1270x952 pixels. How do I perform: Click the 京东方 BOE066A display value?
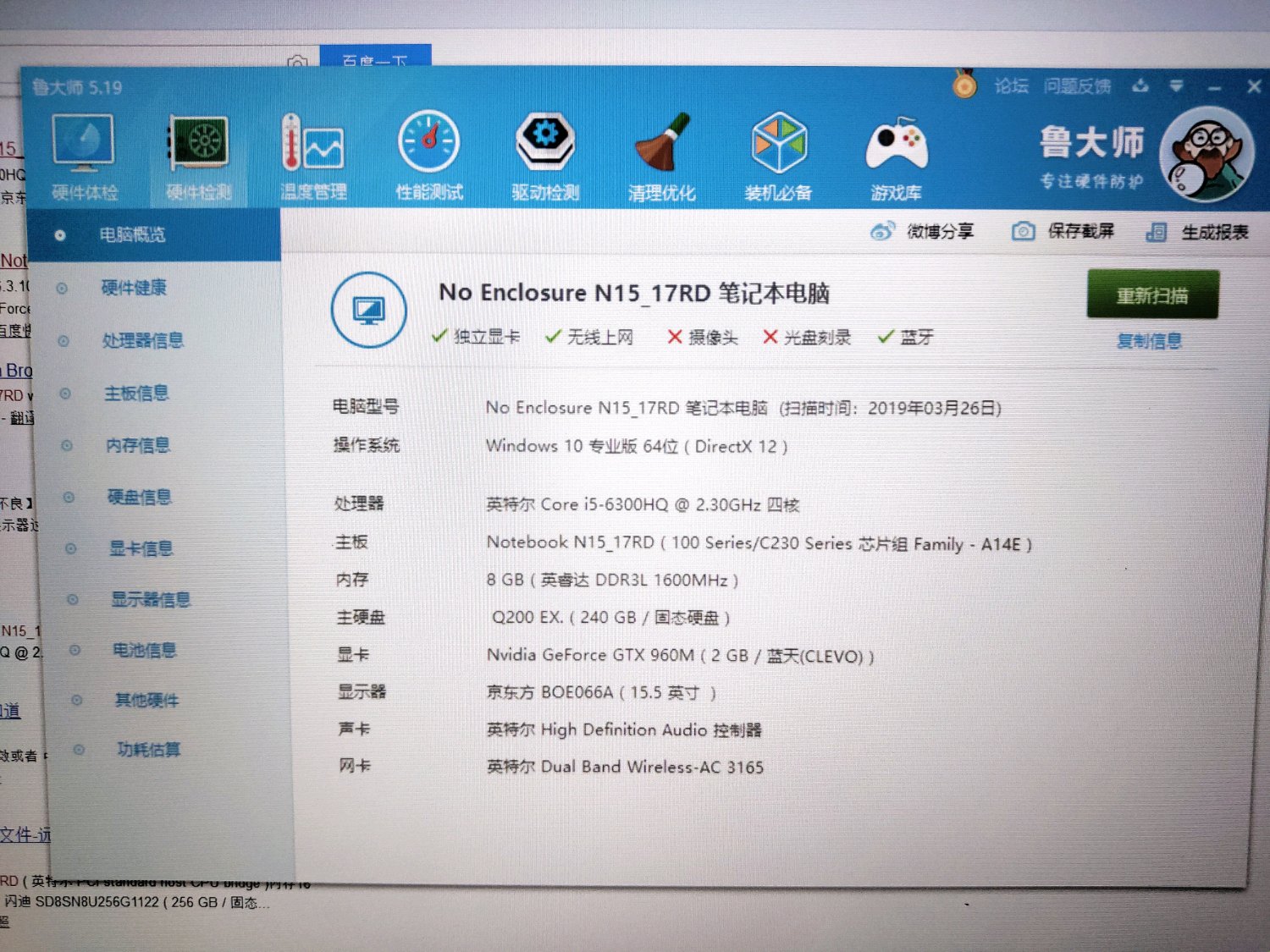(602, 692)
